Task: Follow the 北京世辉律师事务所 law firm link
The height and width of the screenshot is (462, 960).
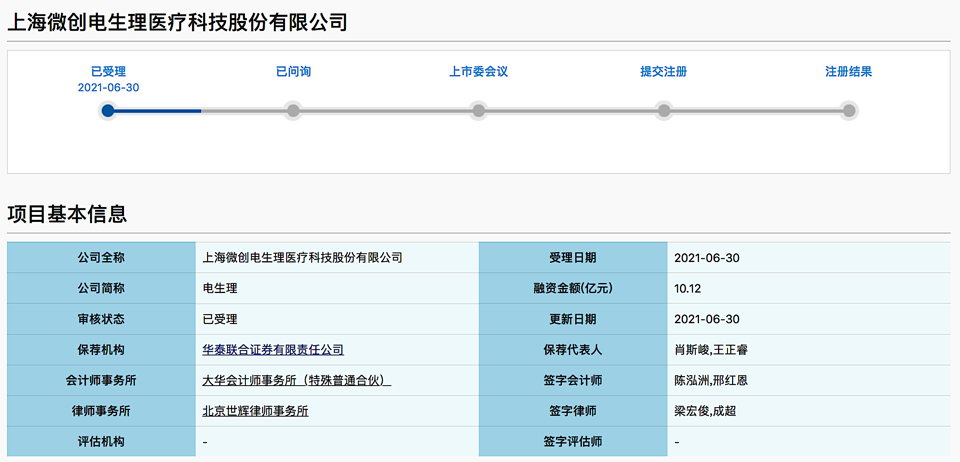Action: tap(255, 411)
